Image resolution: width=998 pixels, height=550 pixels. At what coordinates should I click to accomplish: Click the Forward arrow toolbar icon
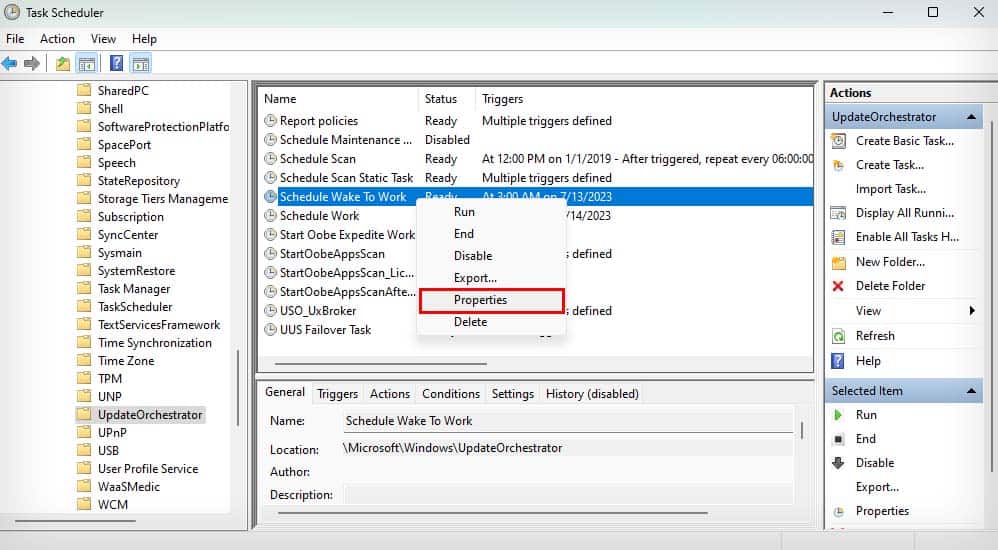tap(32, 63)
